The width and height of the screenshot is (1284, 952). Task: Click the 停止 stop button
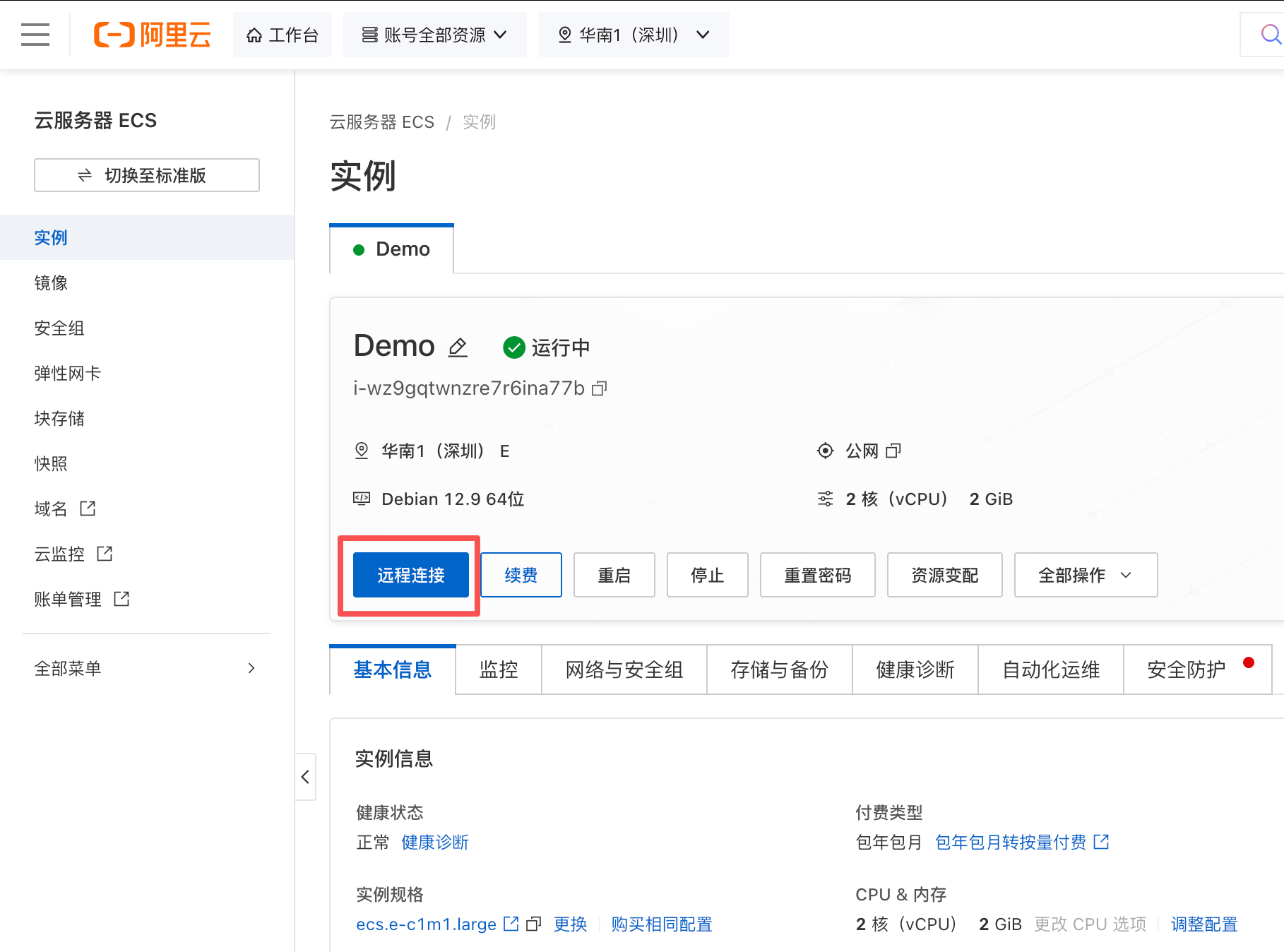coord(708,575)
